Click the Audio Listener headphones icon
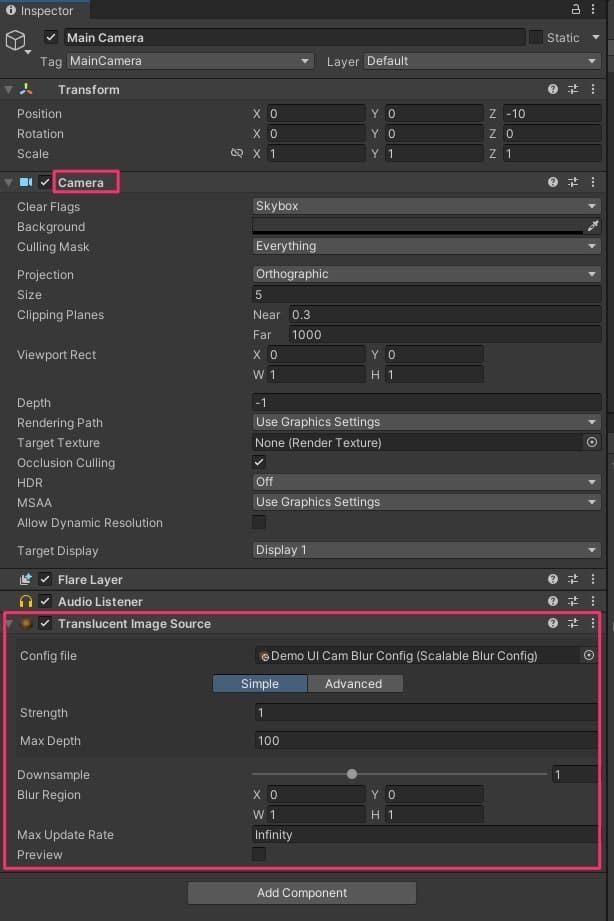Viewport: 614px width, 921px height. (26, 601)
